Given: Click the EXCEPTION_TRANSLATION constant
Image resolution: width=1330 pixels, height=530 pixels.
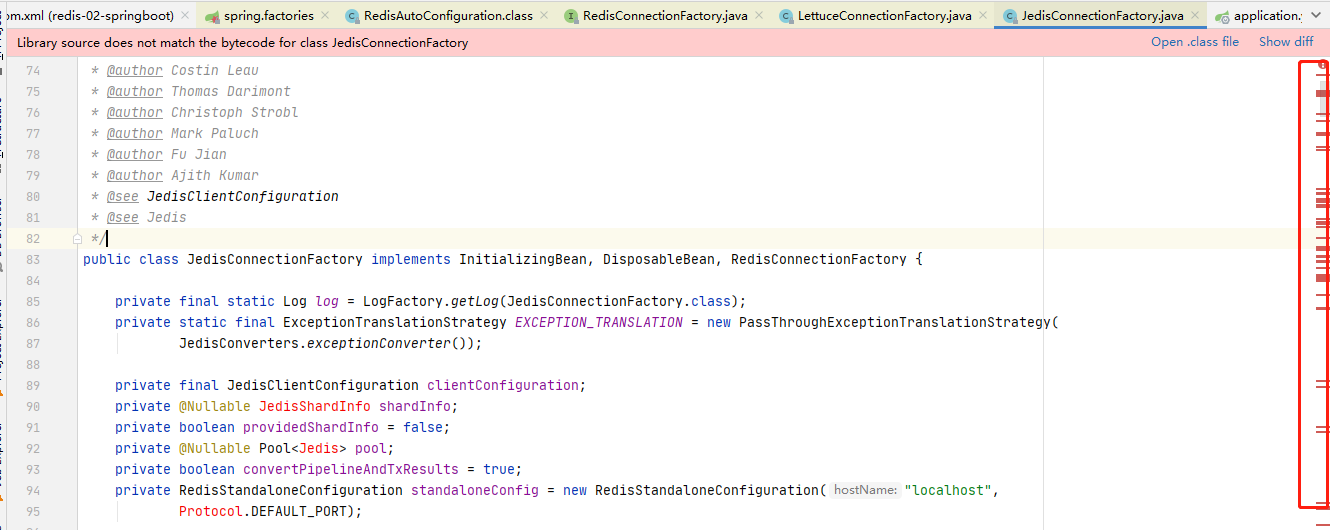Looking at the screenshot, I should tap(599, 322).
